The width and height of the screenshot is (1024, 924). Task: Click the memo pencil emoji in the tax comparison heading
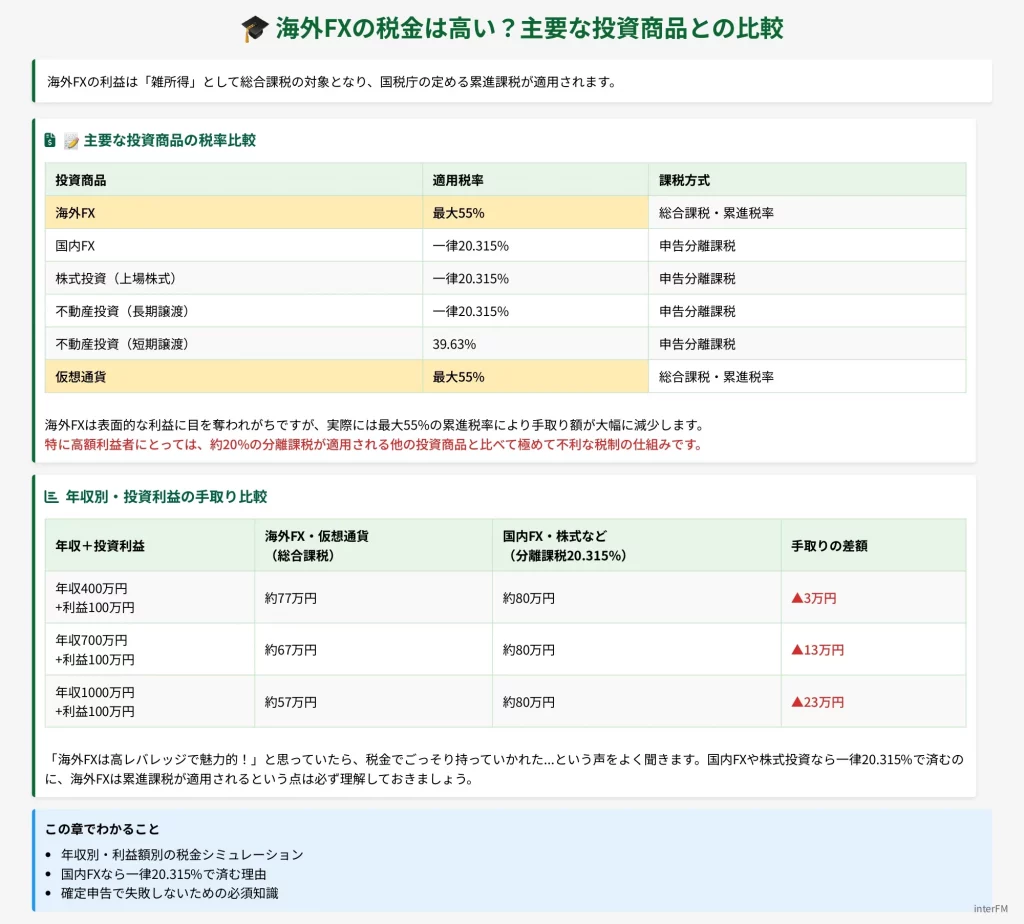pos(71,141)
